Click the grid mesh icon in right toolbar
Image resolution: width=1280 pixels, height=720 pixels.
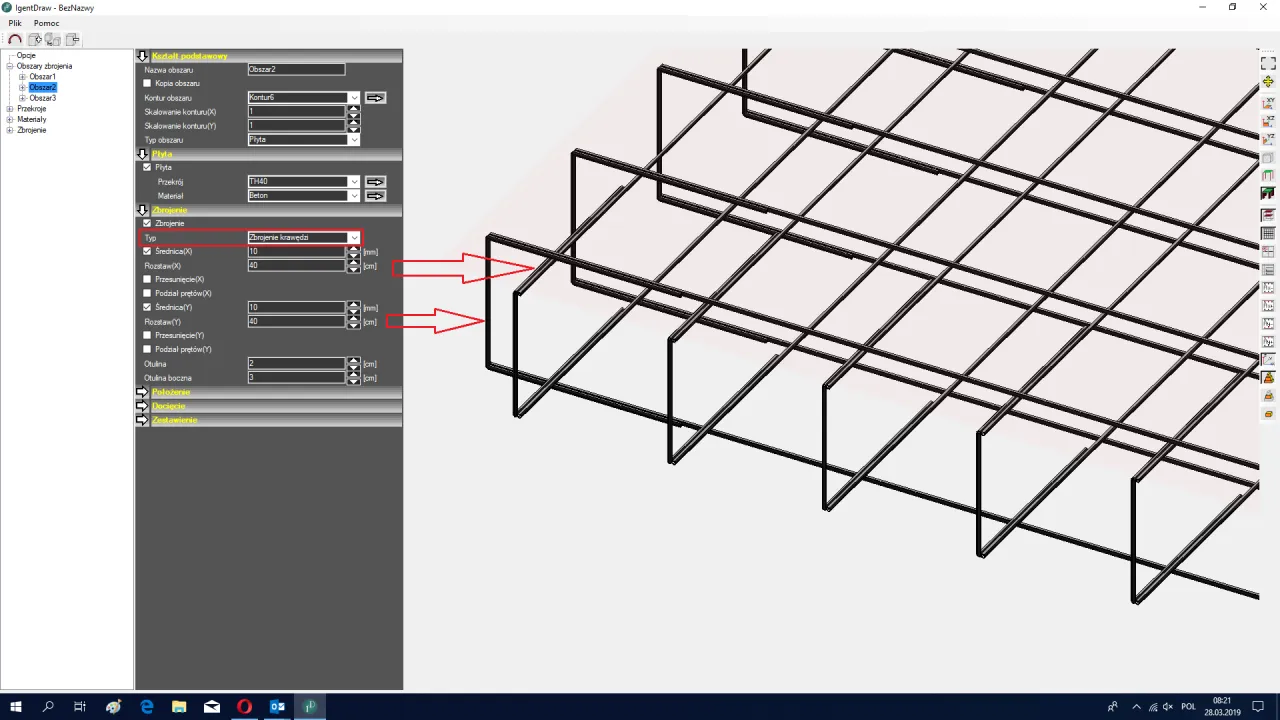click(1268, 233)
